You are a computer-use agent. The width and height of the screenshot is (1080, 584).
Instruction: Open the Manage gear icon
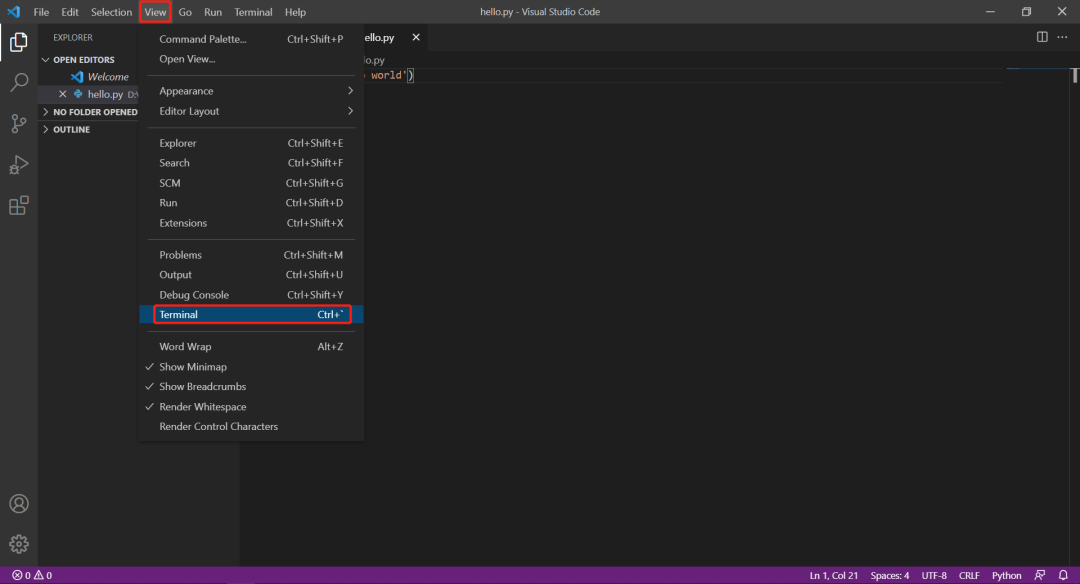[x=19, y=544]
